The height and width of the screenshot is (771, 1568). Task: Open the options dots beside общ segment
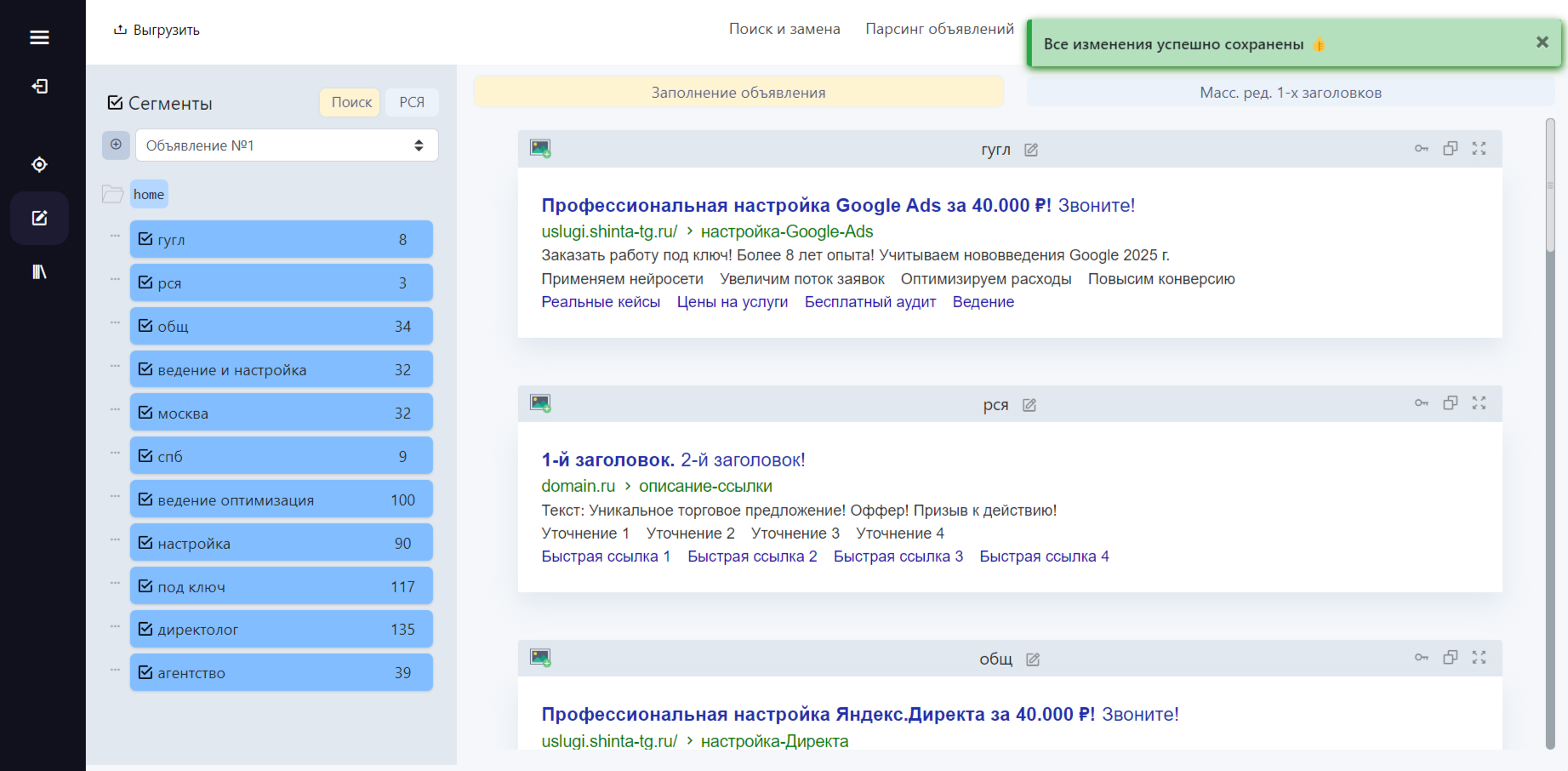point(115,323)
